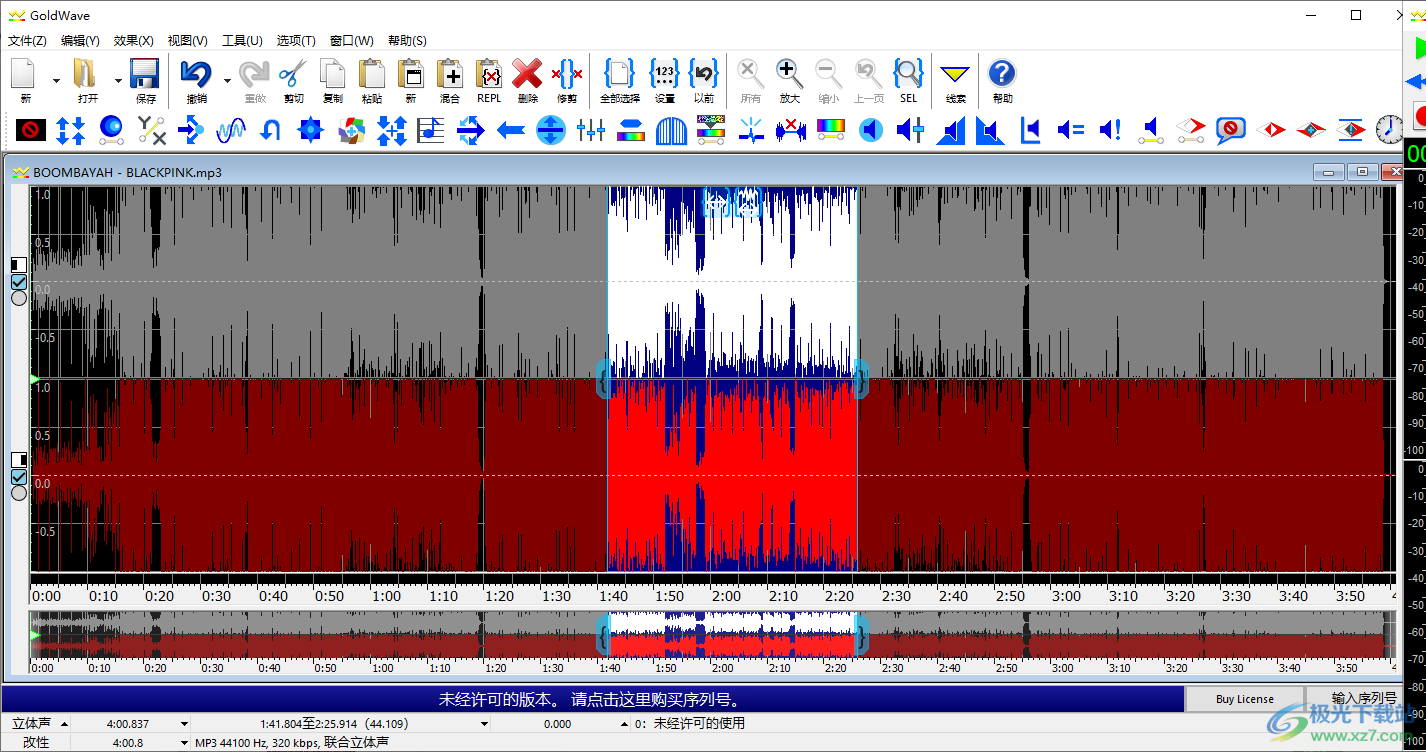Click selection end marker in overview
Image resolution: width=1426 pixels, height=752 pixels.
(862, 635)
